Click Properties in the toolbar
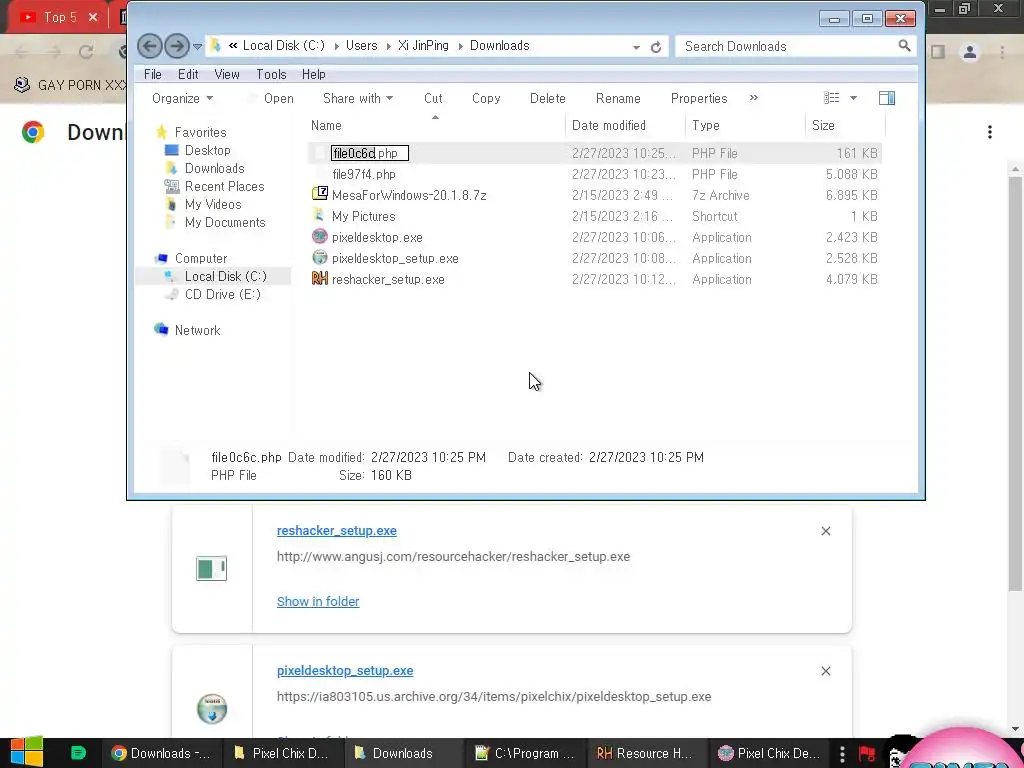This screenshot has width=1024, height=768. click(x=699, y=99)
